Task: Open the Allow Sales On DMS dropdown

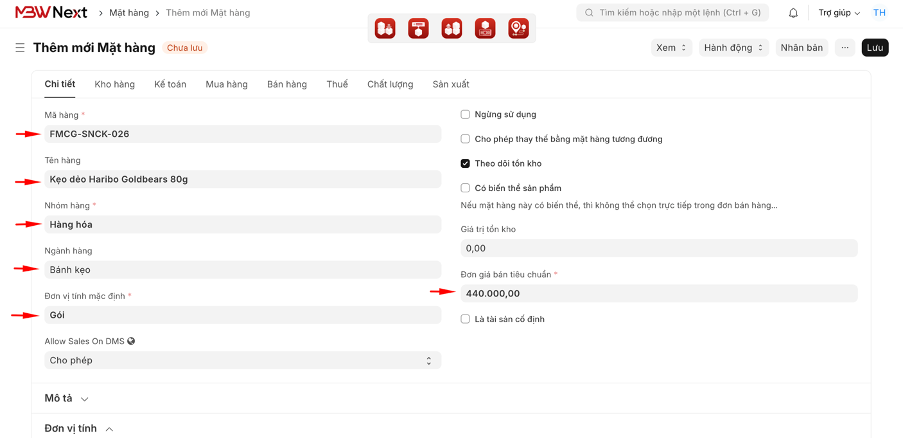Action: tap(242, 360)
